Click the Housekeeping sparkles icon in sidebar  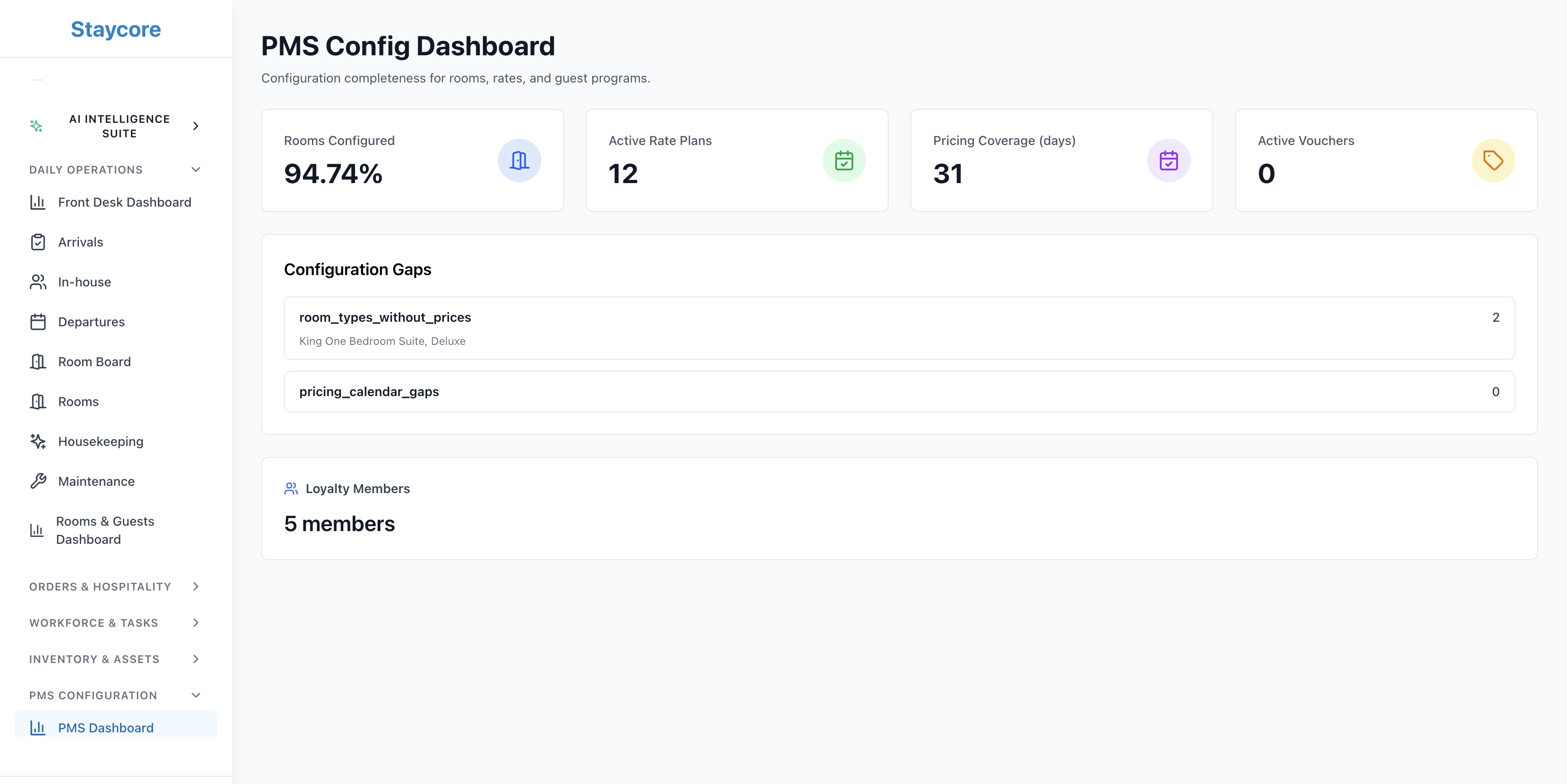(38, 441)
